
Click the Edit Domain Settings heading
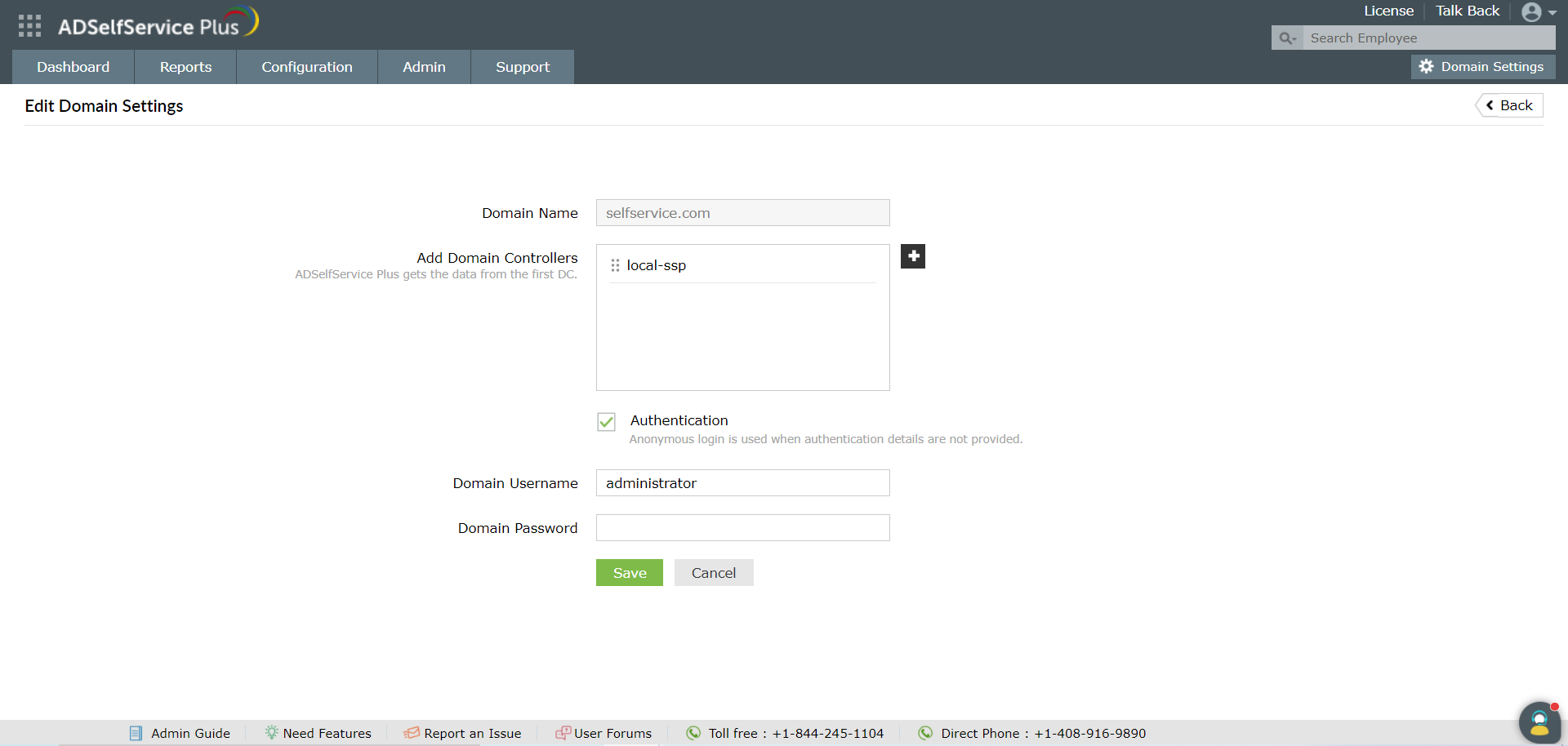tap(104, 106)
